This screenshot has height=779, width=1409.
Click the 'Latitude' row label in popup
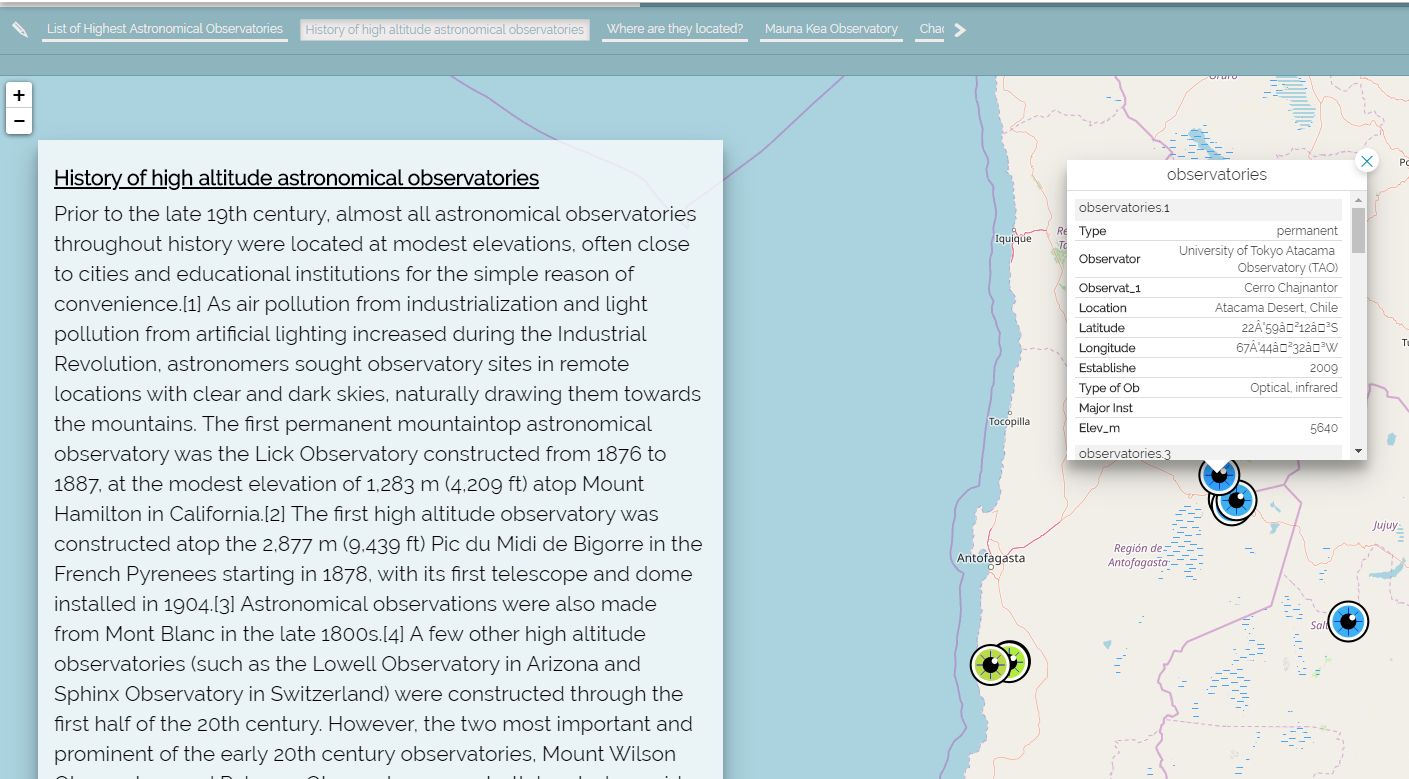[x=1102, y=328]
